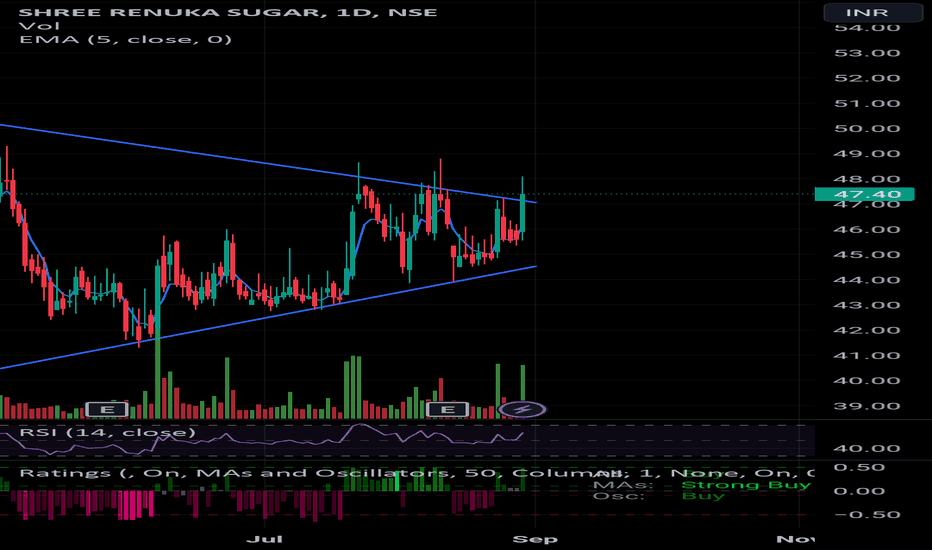The image size is (932, 550).
Task: Click the Vol indicator label
Action: point(39,26)
